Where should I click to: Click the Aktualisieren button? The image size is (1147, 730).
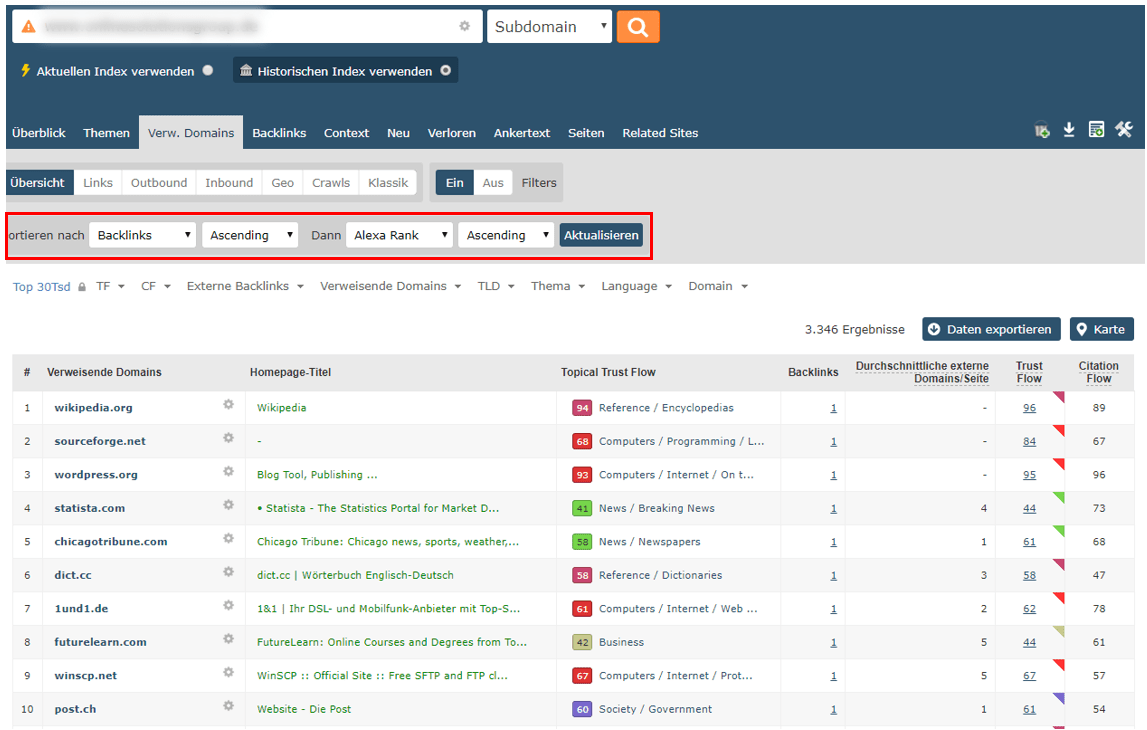[x=601, y=235]
